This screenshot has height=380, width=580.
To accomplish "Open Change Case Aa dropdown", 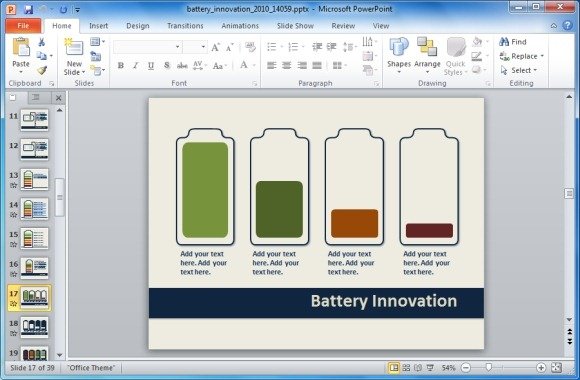I will [x=220, y=66].
